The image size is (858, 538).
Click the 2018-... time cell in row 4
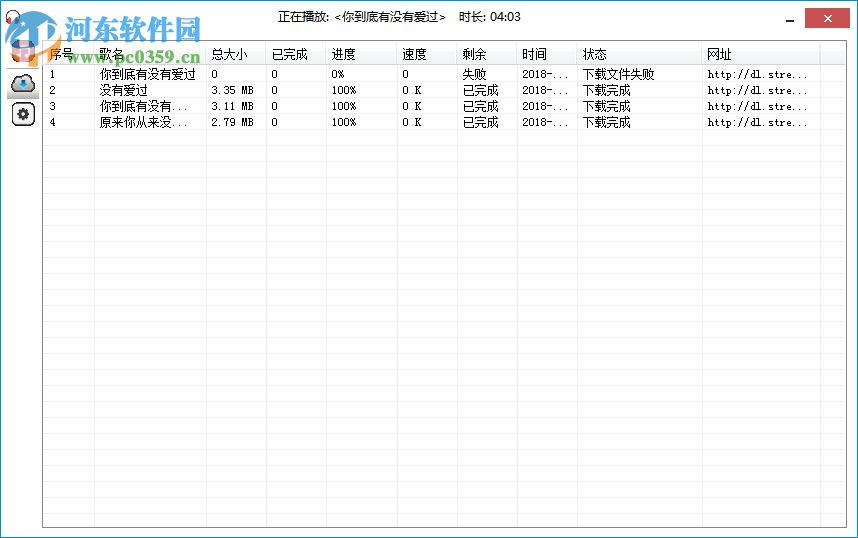coord(545,122)
